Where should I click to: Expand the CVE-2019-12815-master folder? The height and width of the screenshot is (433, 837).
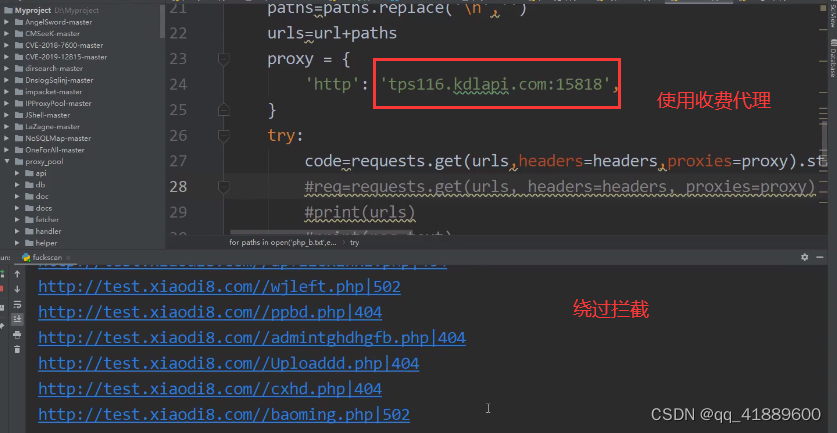(x=7, y=57)
